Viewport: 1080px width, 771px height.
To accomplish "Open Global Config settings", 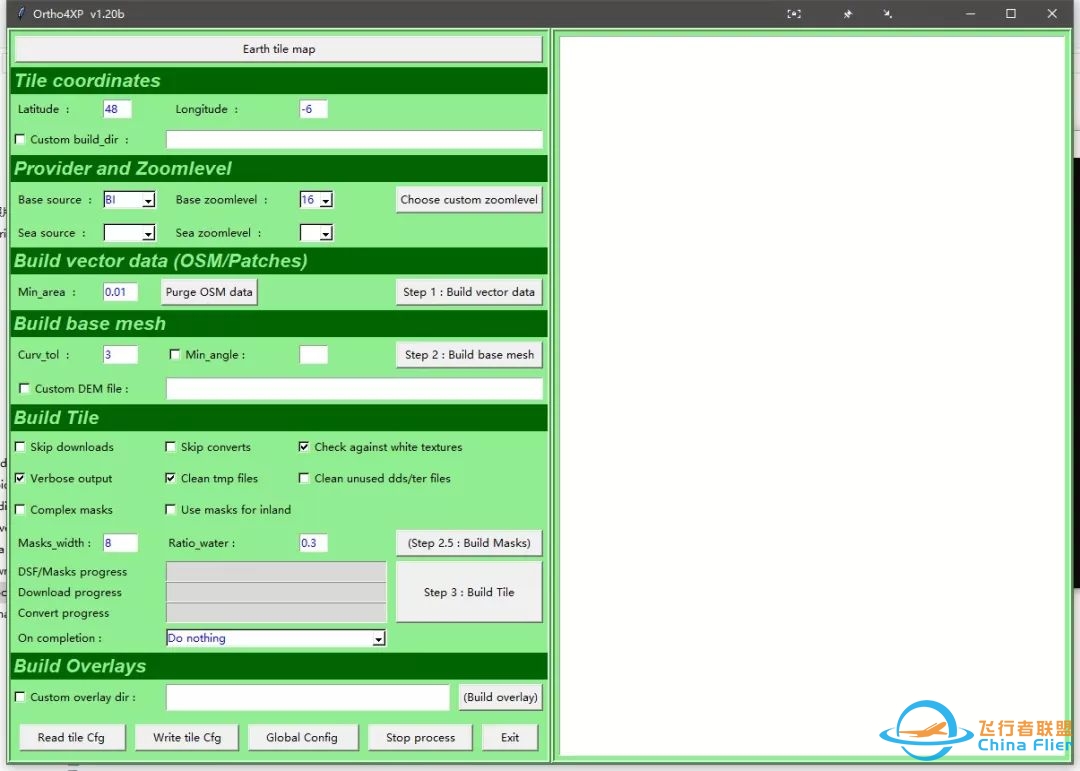I will coord(302,738).
